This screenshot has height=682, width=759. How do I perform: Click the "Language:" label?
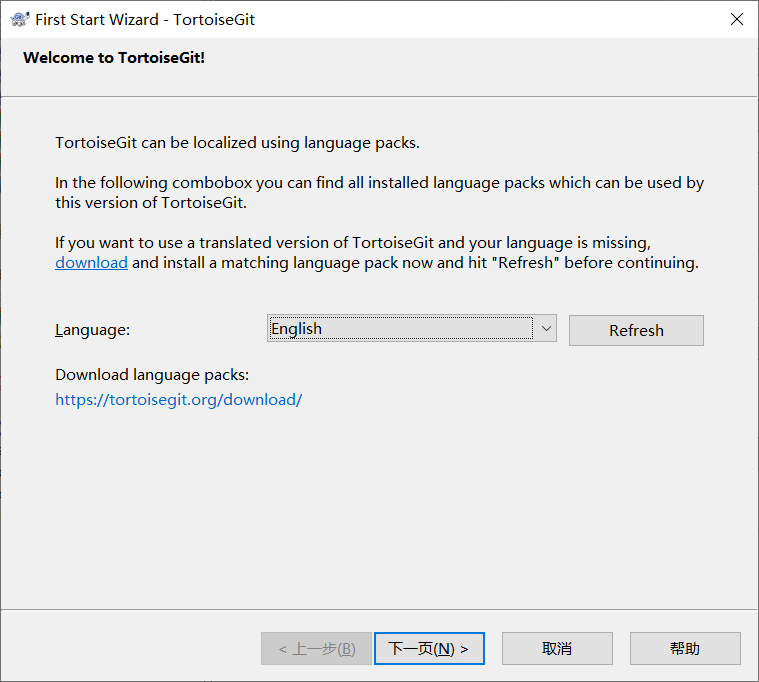93,330
